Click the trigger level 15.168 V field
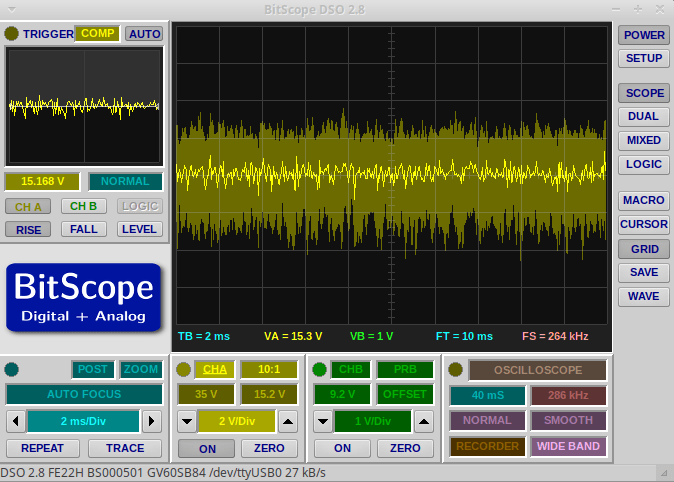The image size is (674, 482). pos(42,181)
